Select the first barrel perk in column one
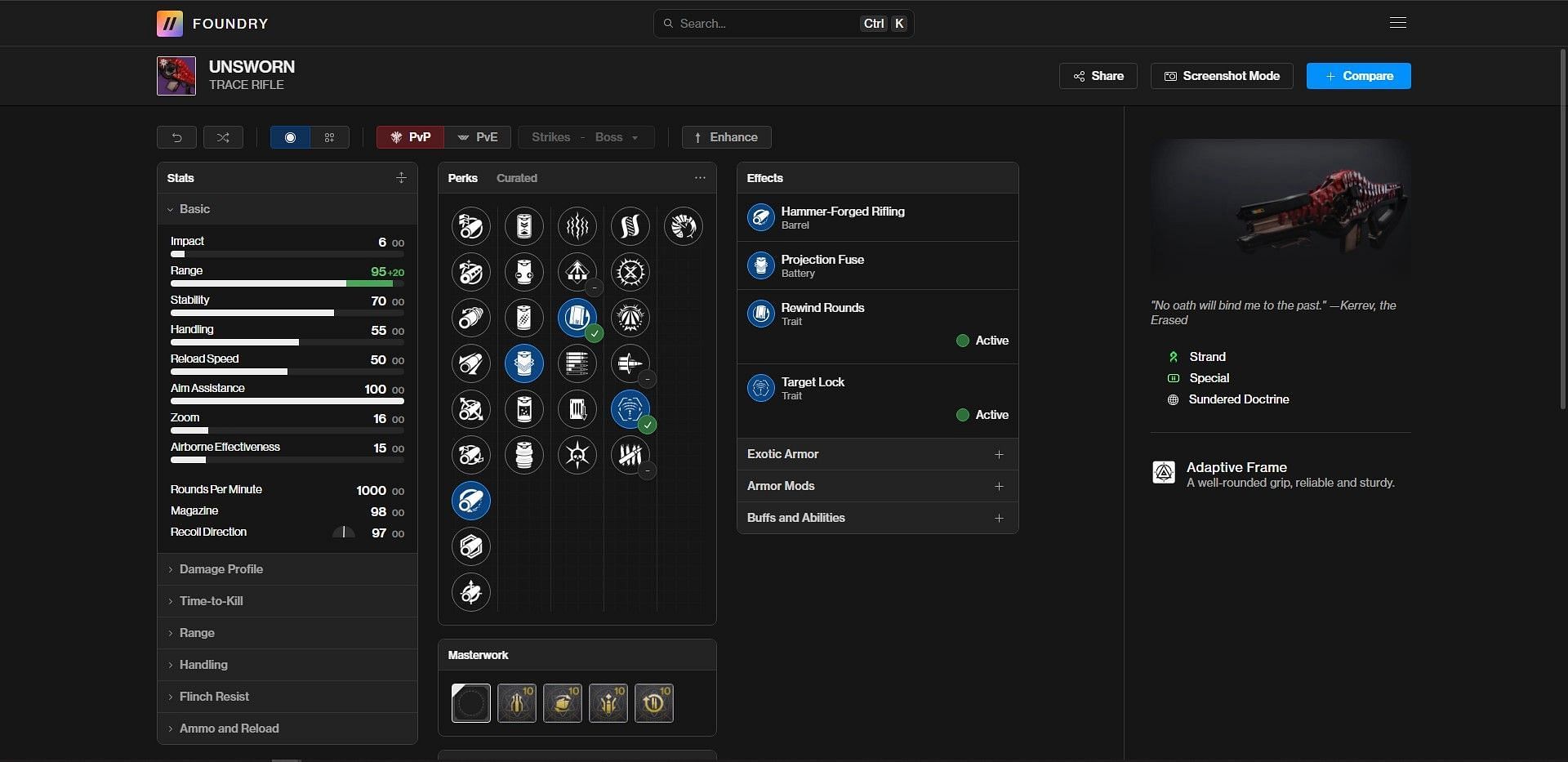 pyautogui.click(x=471, y=226)
